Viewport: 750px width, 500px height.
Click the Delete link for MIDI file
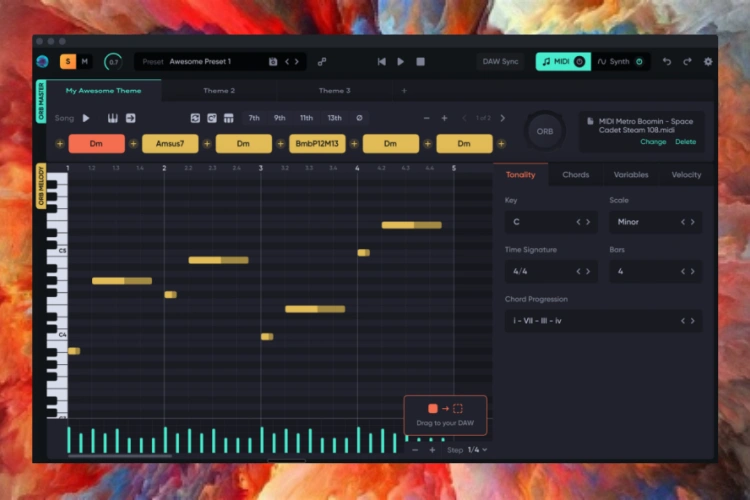click(x=685, y=142)
